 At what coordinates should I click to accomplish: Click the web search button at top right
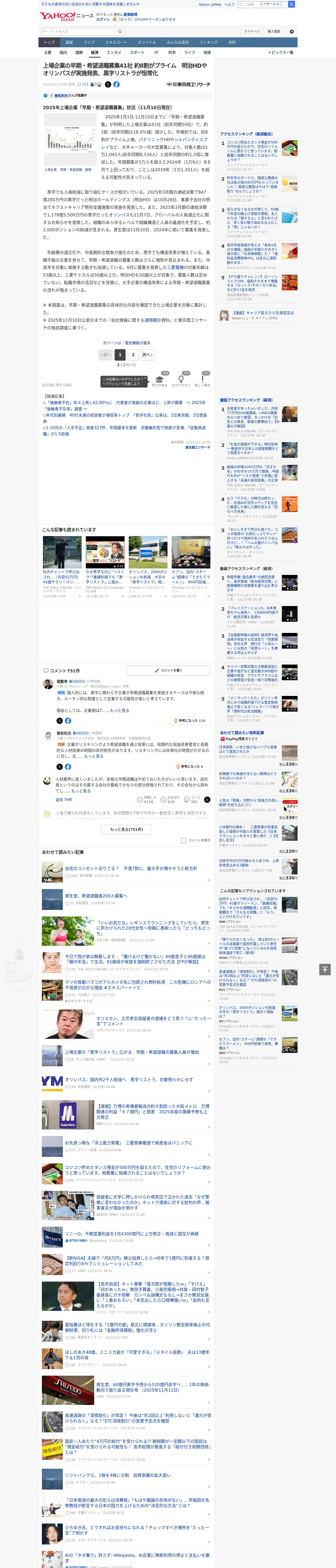pyautogui.click(x=292, y=4)
